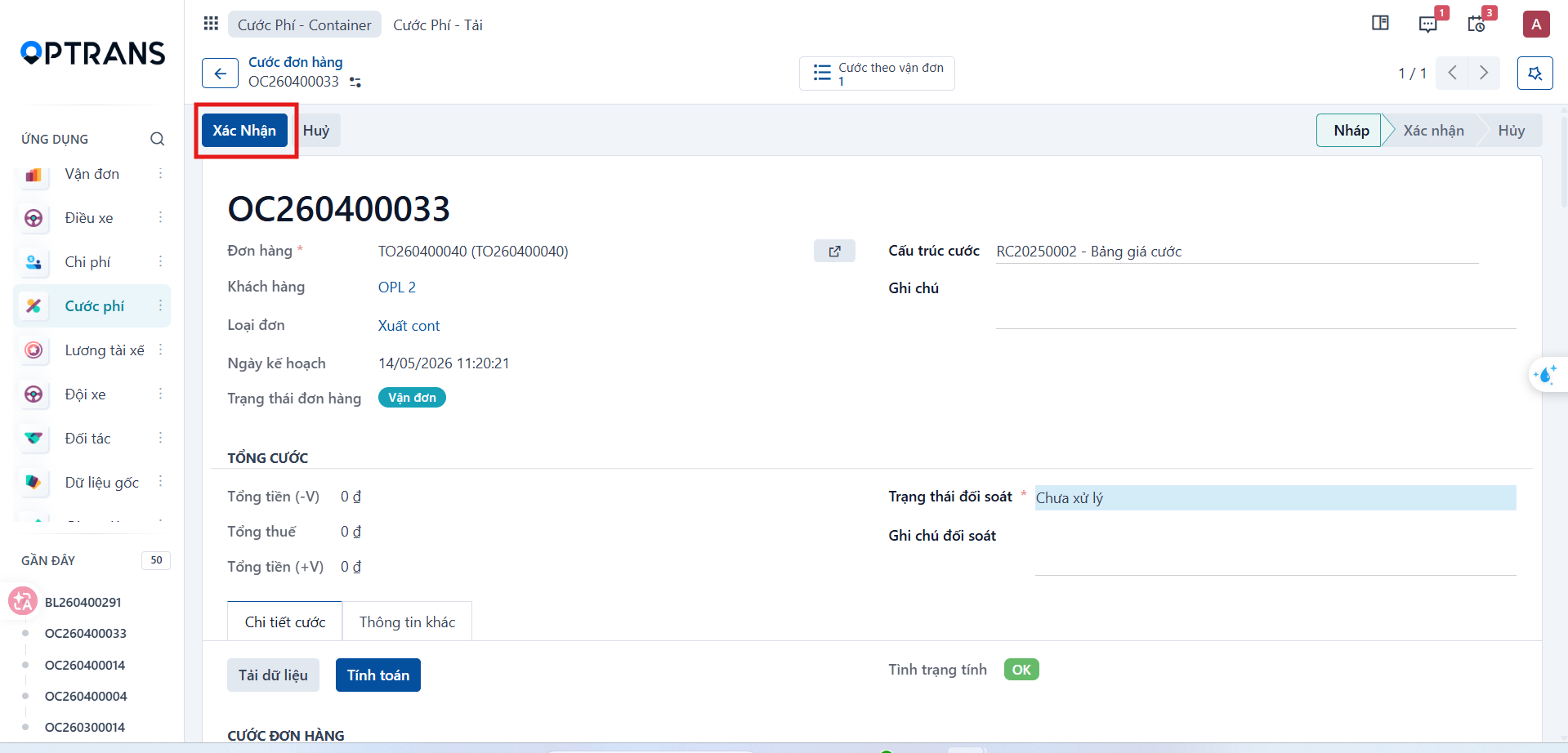1568x753 pixels.
Task: Open Cước theo vận đơn smart button
Action: pos(877,74)
